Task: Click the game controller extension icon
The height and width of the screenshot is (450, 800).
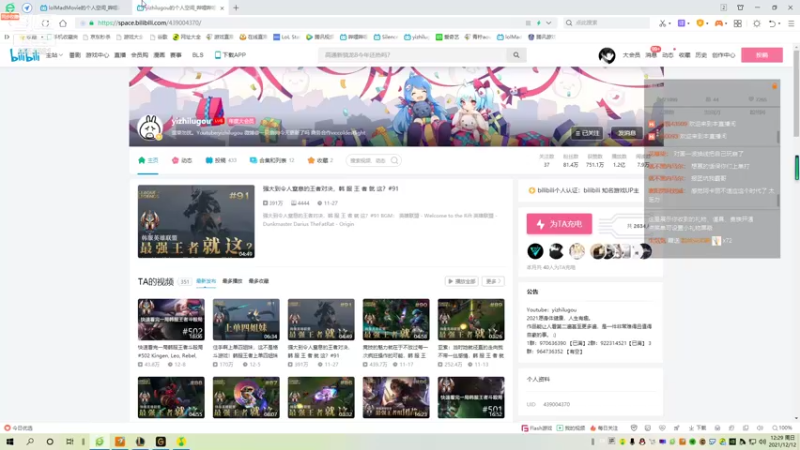Action: pos(718,23)
